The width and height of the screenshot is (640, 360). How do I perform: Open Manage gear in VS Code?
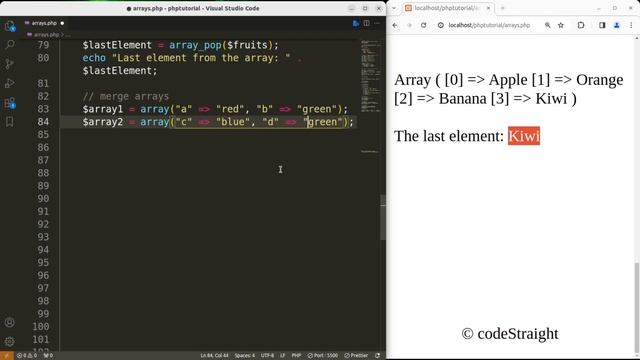tap(9, 341)
